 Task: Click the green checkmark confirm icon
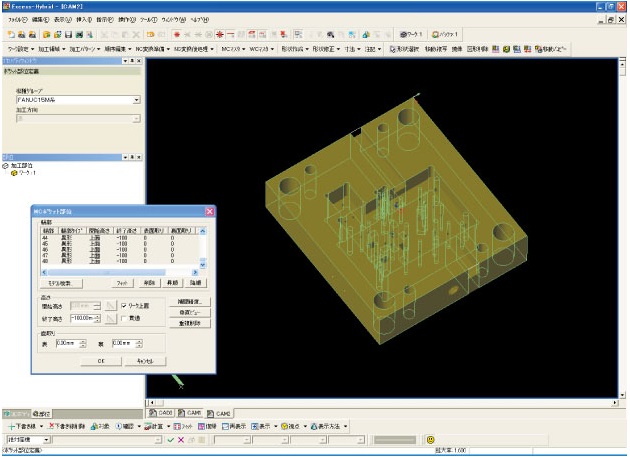point(171,439)
